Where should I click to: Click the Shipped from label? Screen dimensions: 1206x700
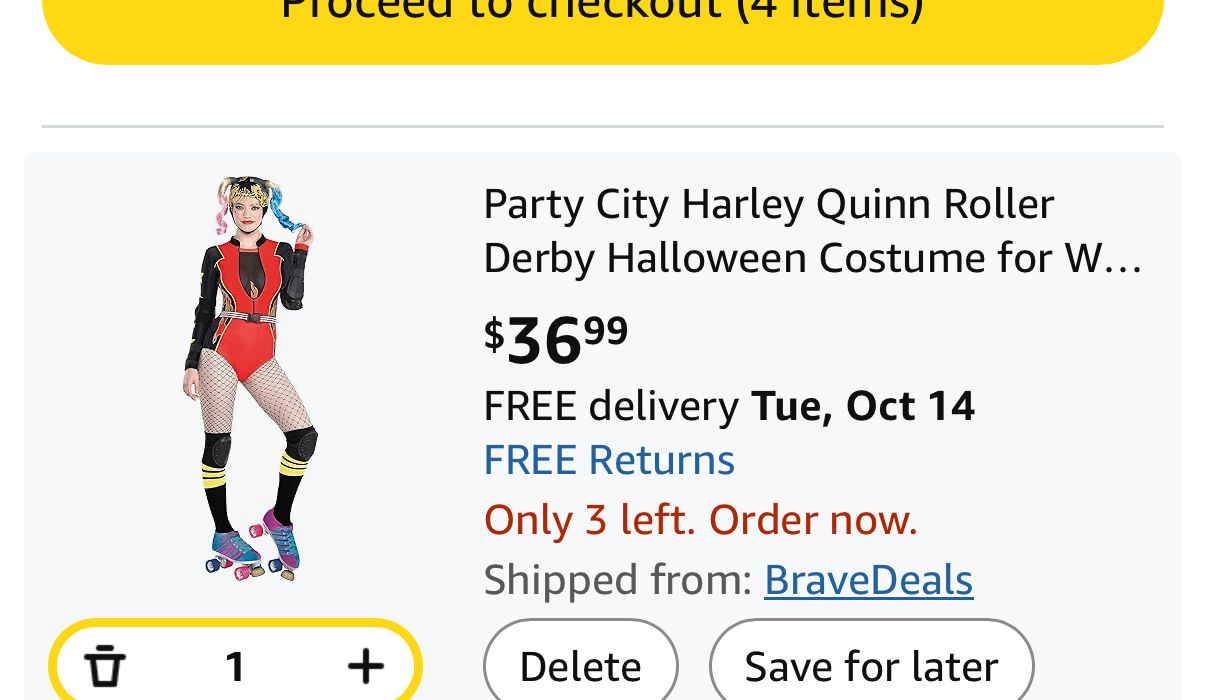point(617,580)
